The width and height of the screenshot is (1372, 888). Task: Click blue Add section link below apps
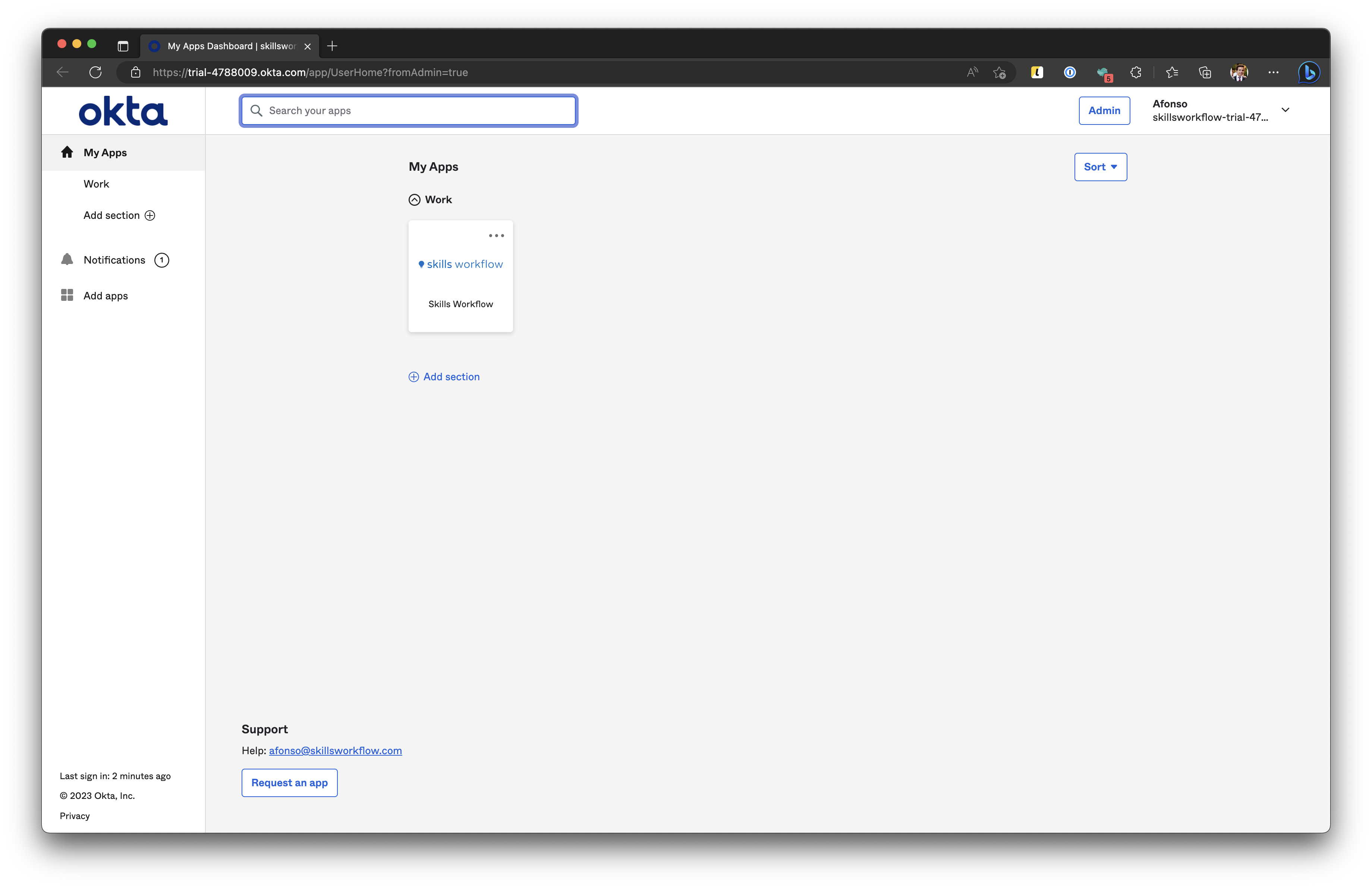444,376
